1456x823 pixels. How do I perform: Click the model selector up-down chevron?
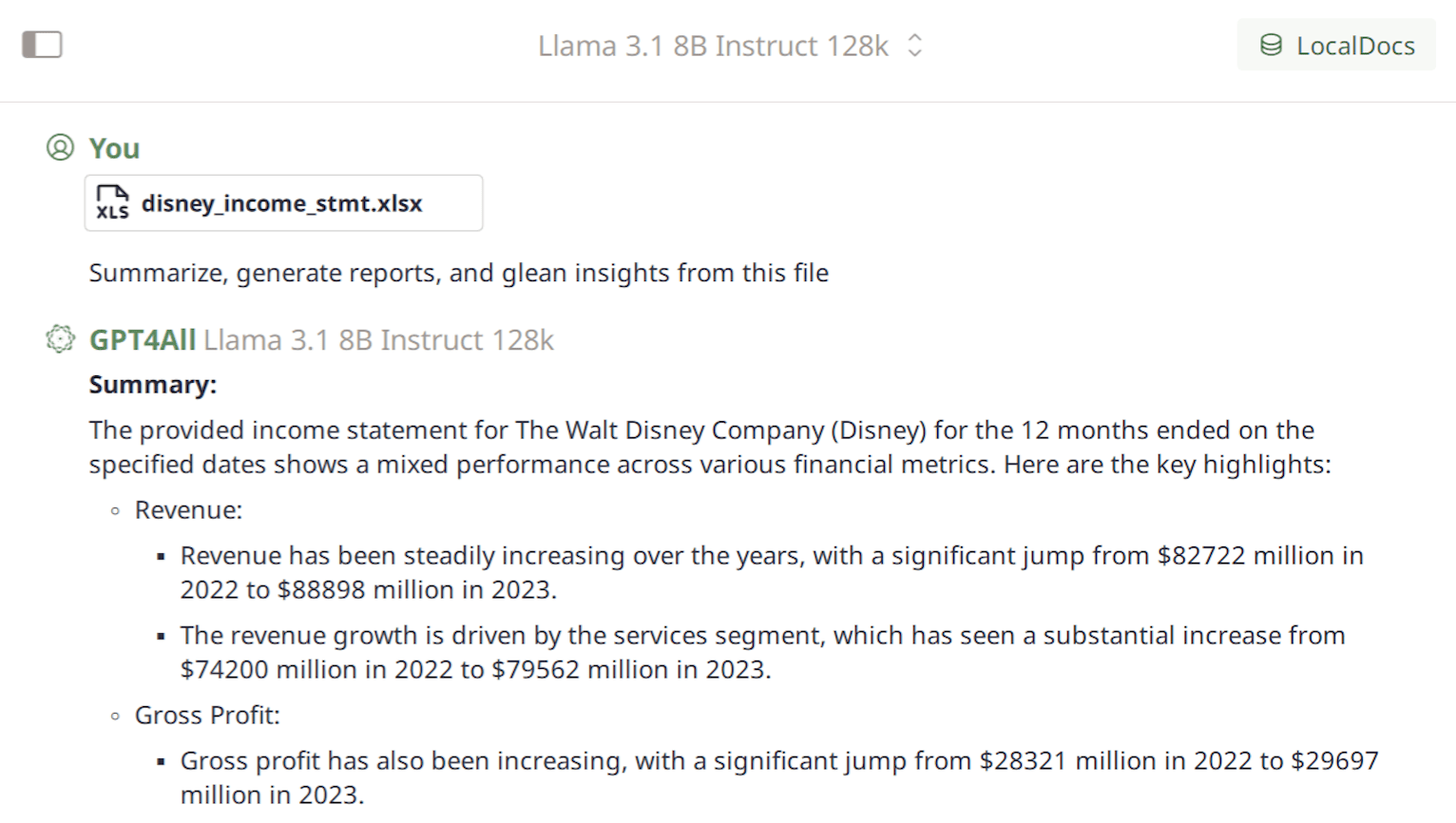tap(914, 46)
